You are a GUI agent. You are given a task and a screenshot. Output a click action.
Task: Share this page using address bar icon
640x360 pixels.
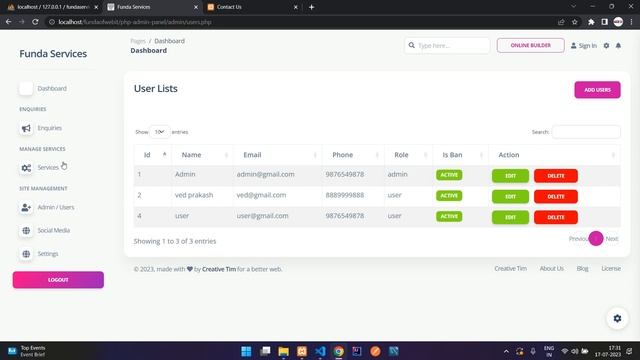(x=561, y=22)
